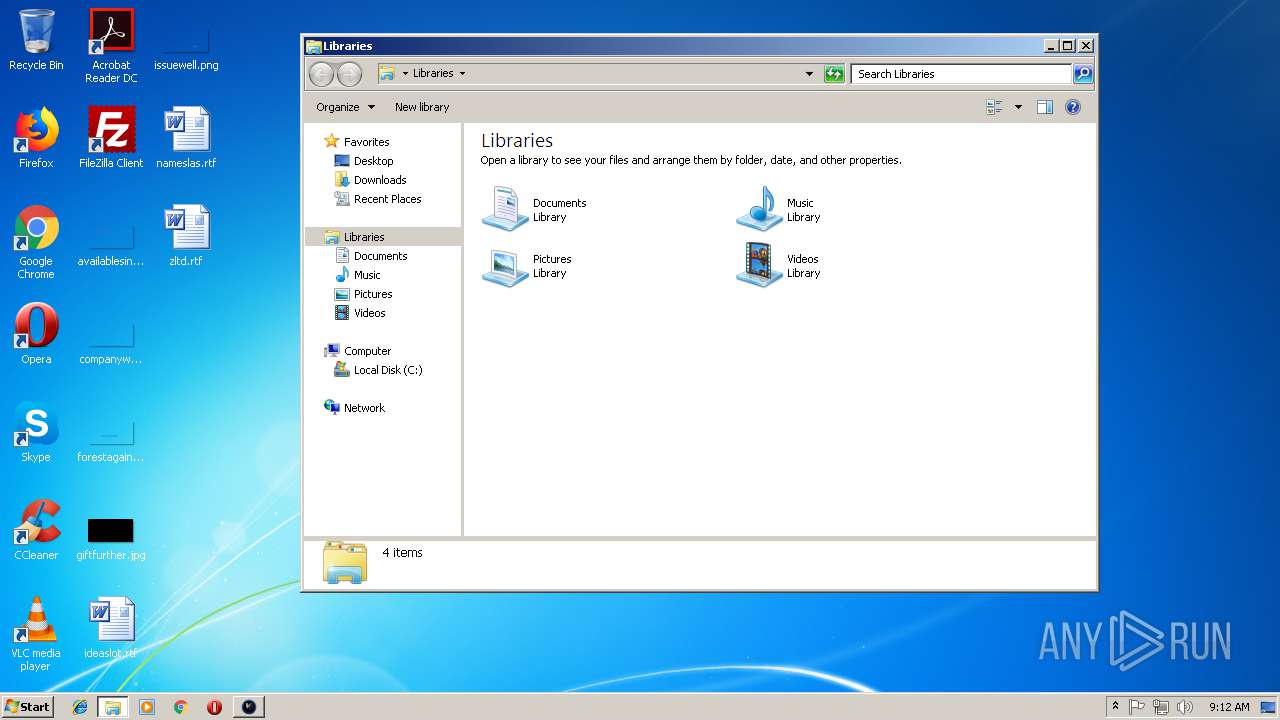The height and width of the screenshot is (720, 1280).
Task: Select Opera desktop shortcut
Action: tap(36, 334)
